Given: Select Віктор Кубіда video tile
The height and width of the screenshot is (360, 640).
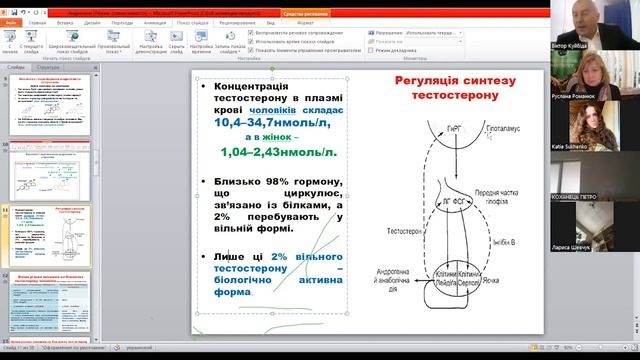Looking at the screenshot, I should click(x=595, y=25).
